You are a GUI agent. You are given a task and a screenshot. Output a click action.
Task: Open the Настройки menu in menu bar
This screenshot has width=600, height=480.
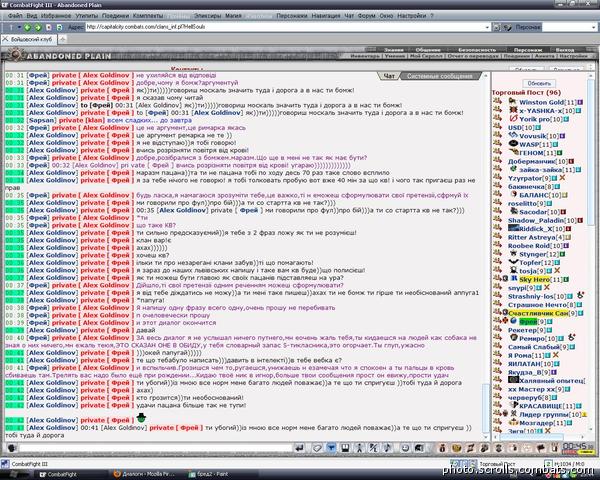pos(411,16)
